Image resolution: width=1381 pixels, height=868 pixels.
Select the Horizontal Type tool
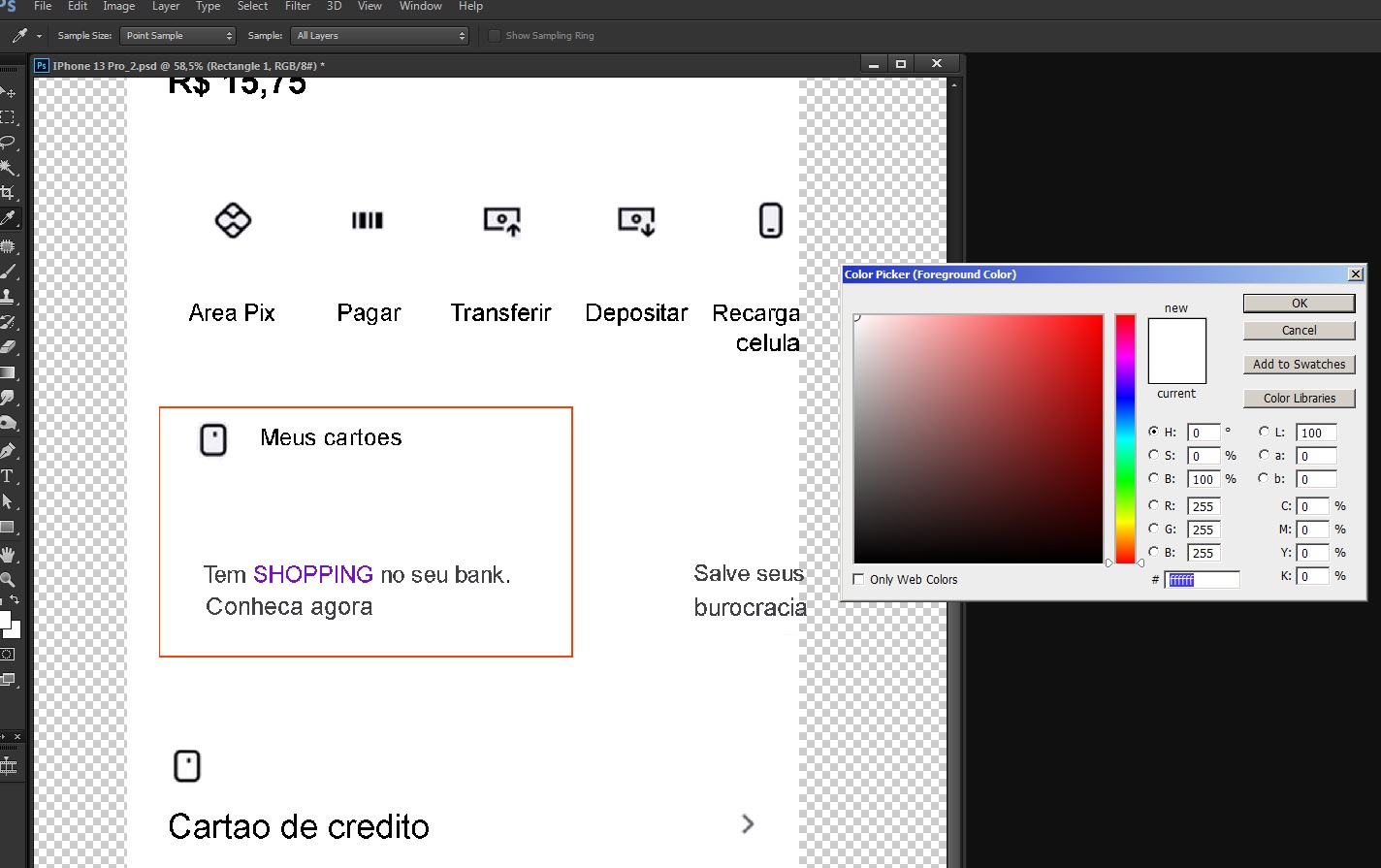coord(8,476)
